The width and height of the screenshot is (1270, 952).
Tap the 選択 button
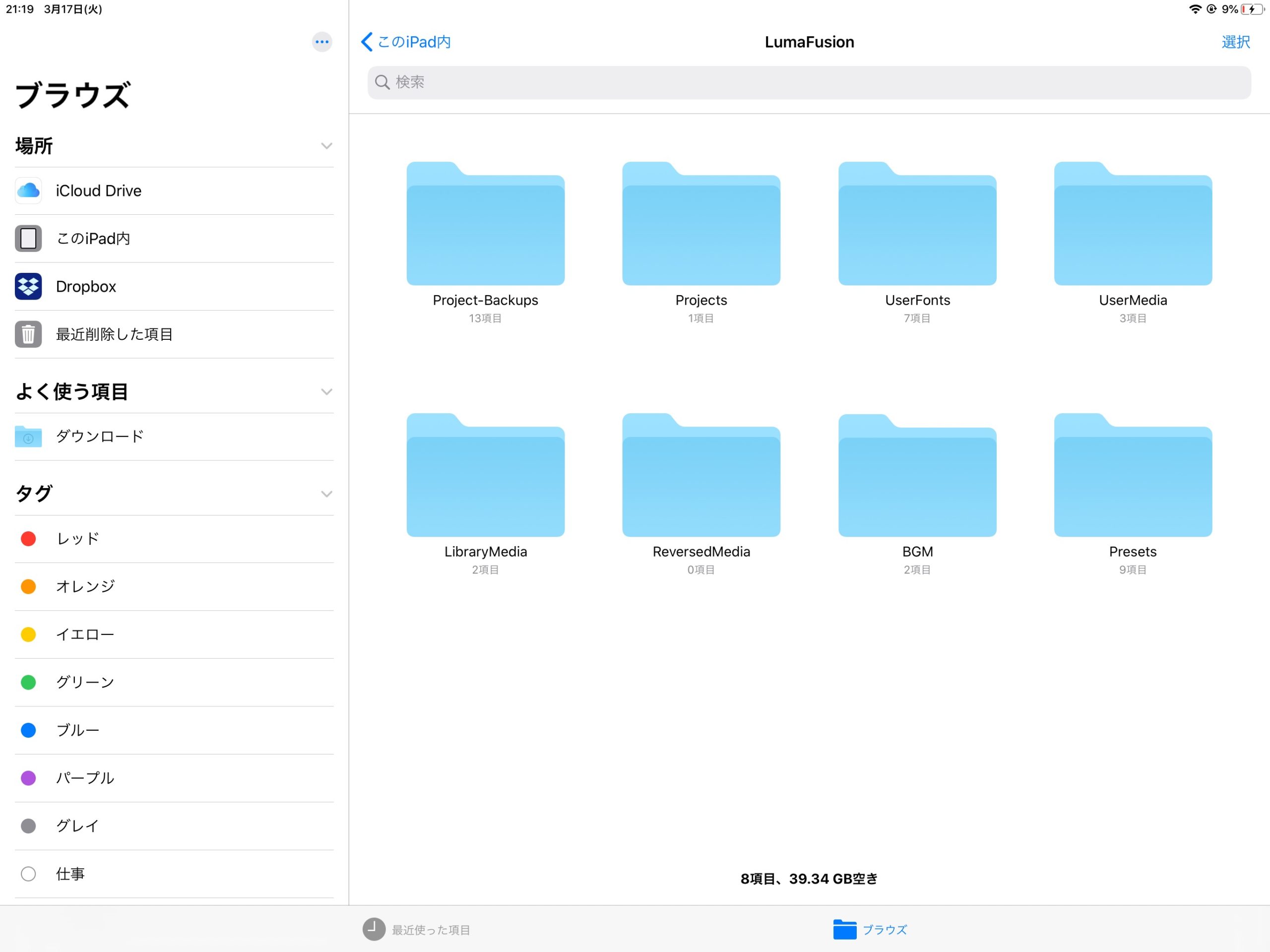pos(1236,42)
